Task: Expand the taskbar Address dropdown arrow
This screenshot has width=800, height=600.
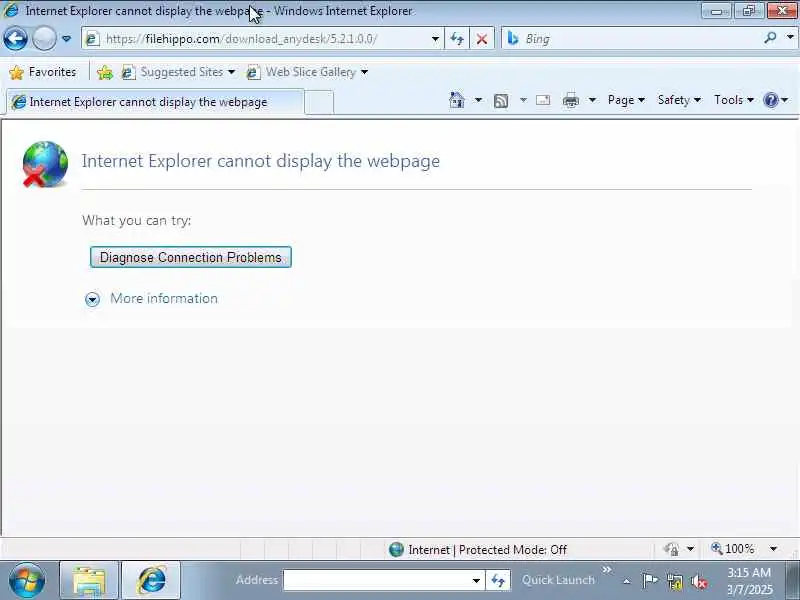Action: pos(476,580)
